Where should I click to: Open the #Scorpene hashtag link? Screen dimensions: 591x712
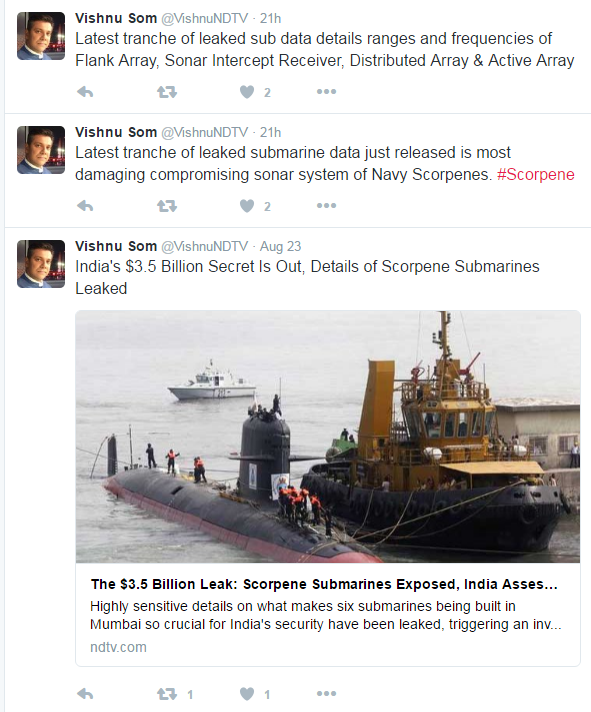(x=536, y=174)
